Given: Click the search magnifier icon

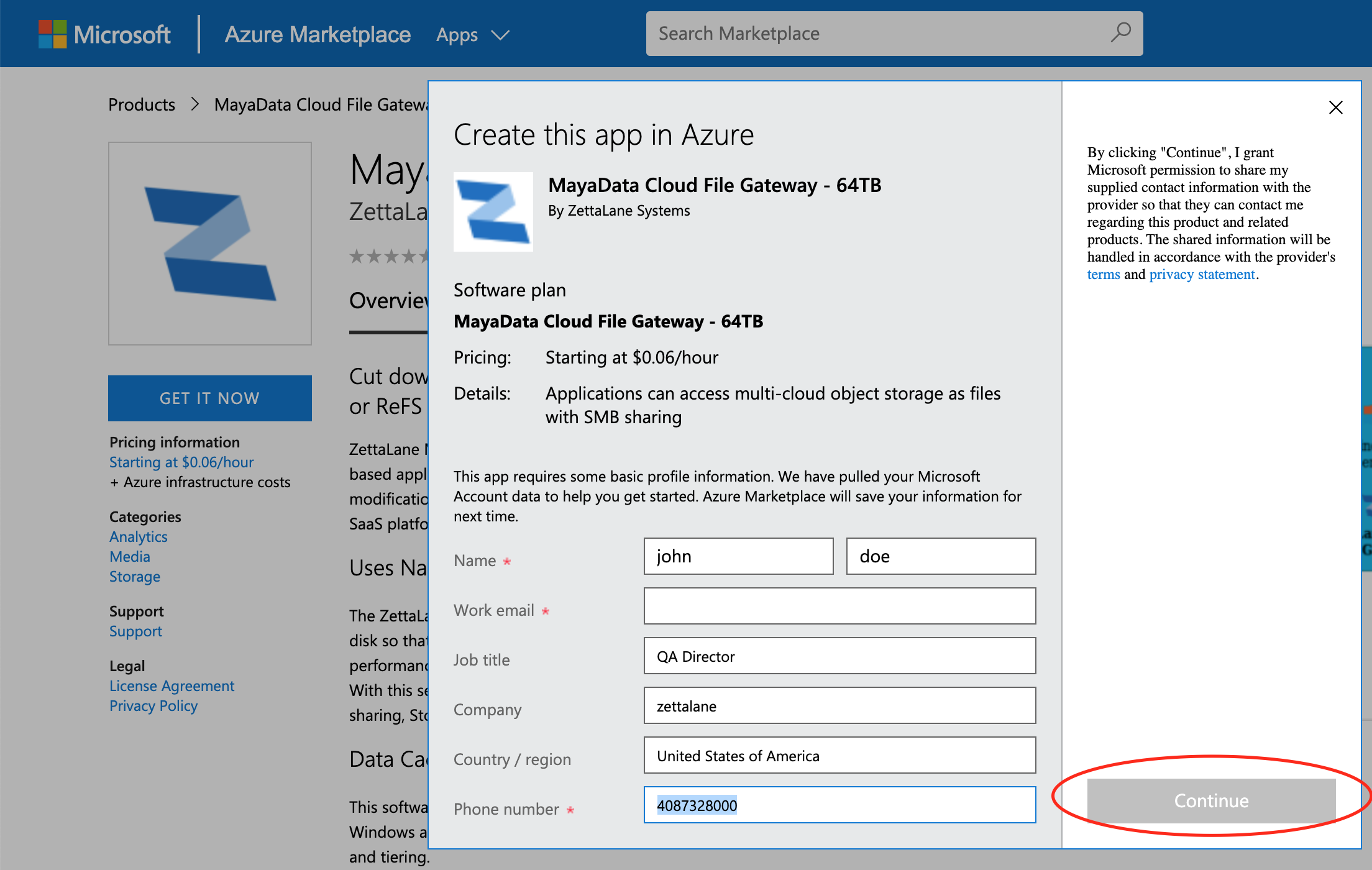Looking at the screenshot, I should (x=1120, y=32).
